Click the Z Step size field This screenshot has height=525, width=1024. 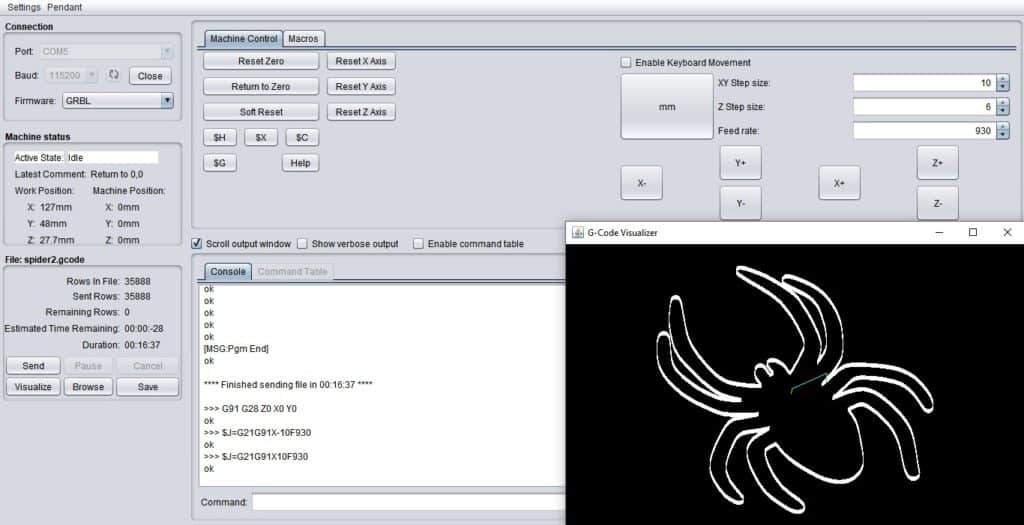(924, 106)
